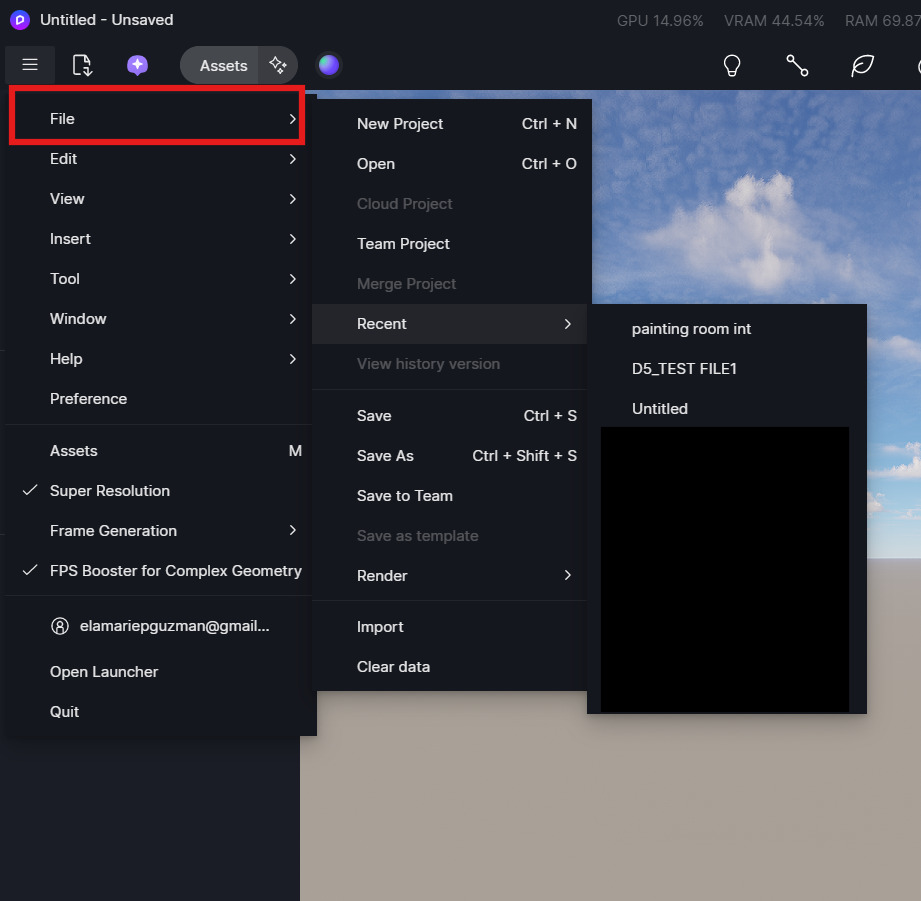Click the leaf vegetation icon
This screenshot has width=921, height=901.
pyautogui.click(x=862, y=65)
